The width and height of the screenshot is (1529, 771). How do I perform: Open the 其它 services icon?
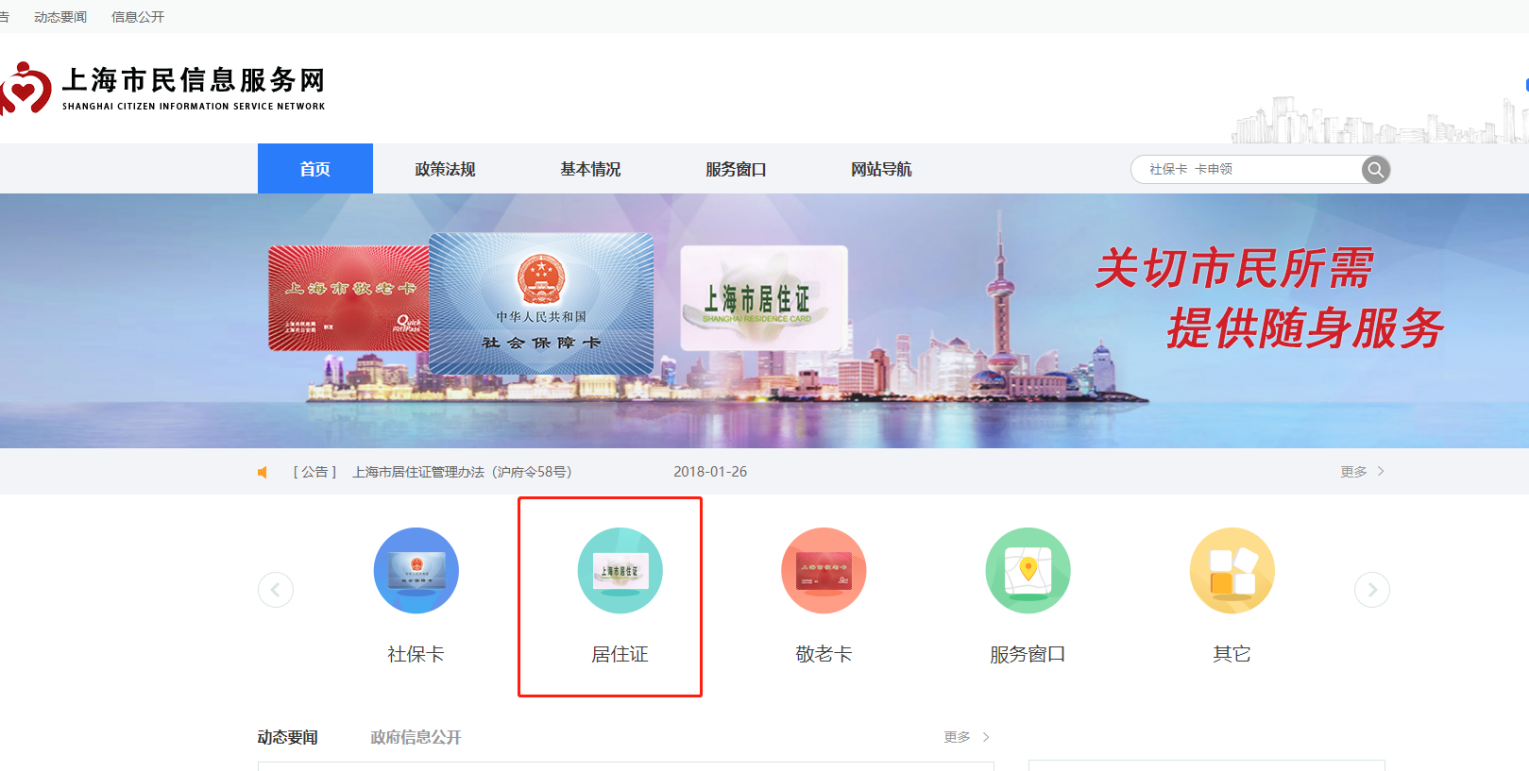click(1231, 570)
